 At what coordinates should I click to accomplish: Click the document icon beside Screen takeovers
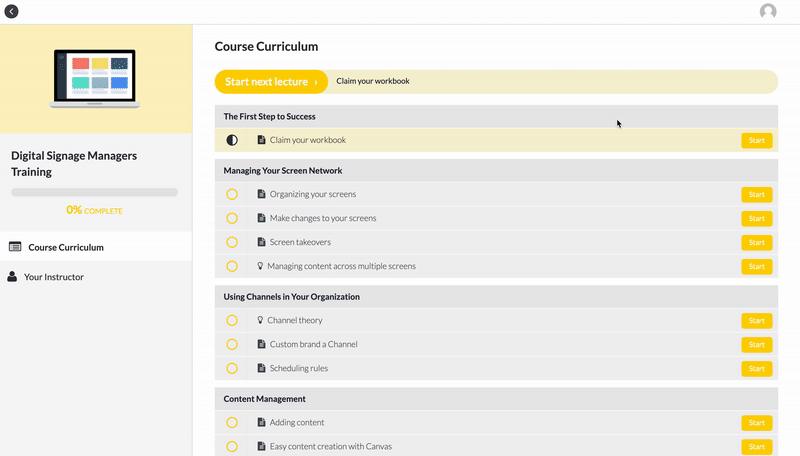point(261,242)
